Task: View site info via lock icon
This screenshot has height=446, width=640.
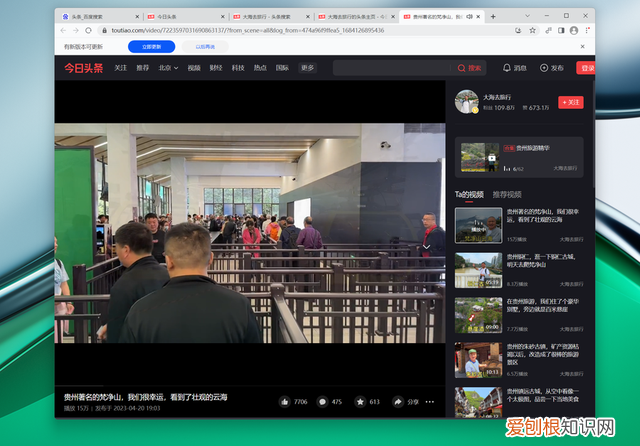Action: [104, 31]
